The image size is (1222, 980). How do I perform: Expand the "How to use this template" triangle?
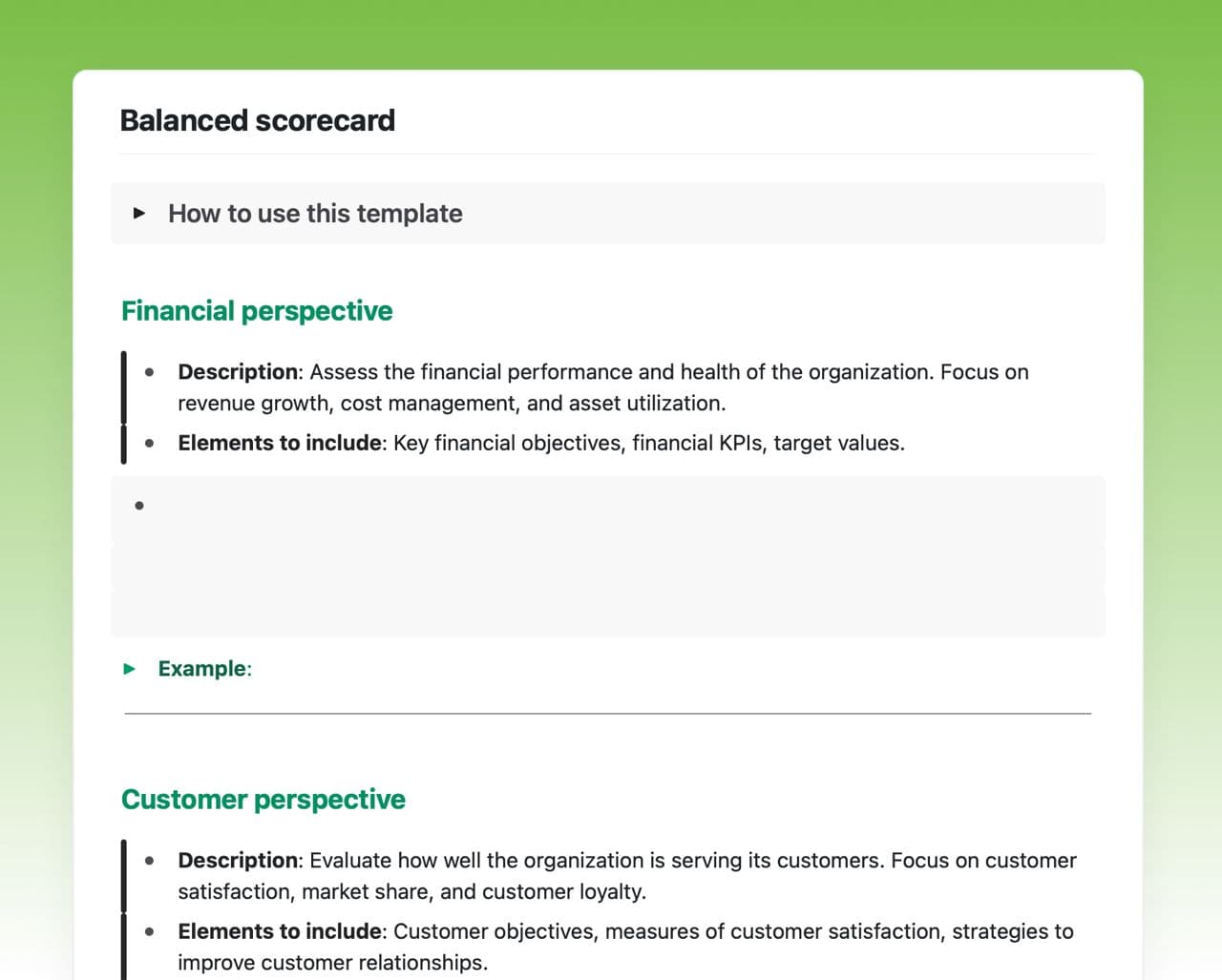(139, 213)
